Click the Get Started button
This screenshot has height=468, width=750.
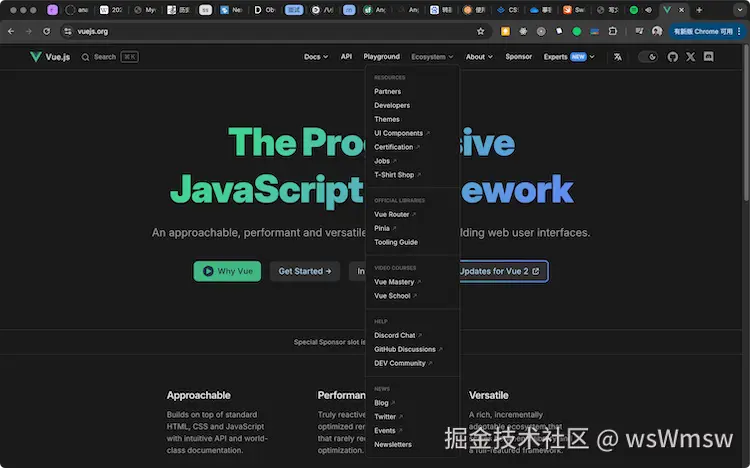pyautogui.click(x=305, y=271)
